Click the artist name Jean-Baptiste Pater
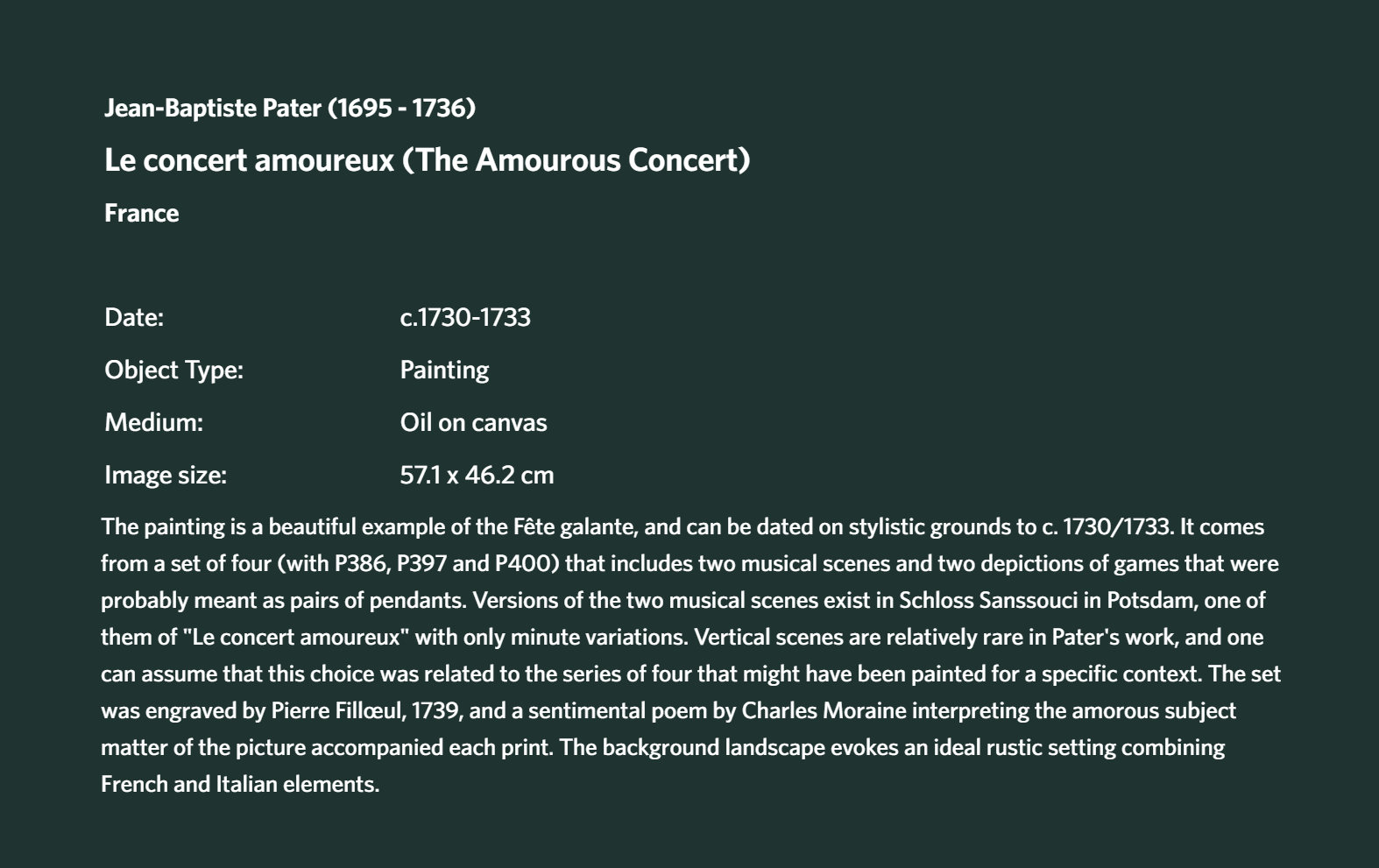This screenshot has height=868, width=1379. pyautogui.click(x=213, y=108)
